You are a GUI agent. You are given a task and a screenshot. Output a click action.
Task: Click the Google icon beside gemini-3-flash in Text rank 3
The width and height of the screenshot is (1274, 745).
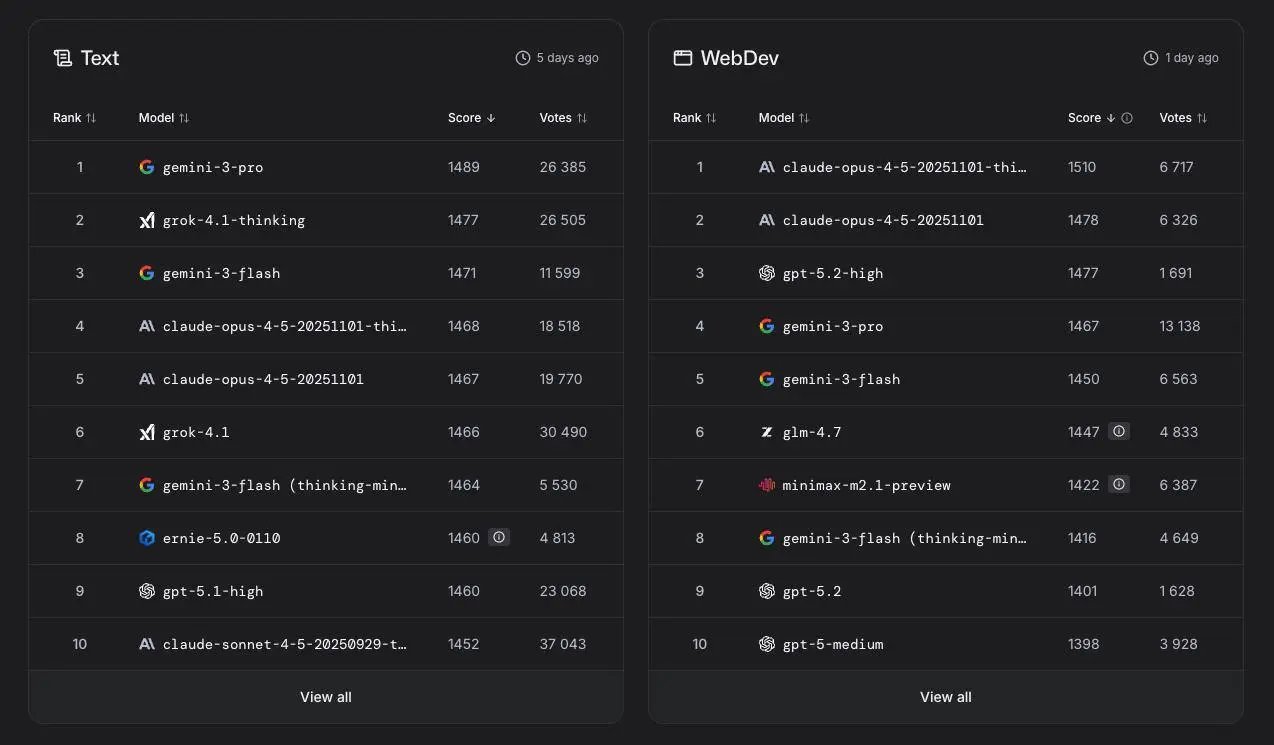[147, 273]
